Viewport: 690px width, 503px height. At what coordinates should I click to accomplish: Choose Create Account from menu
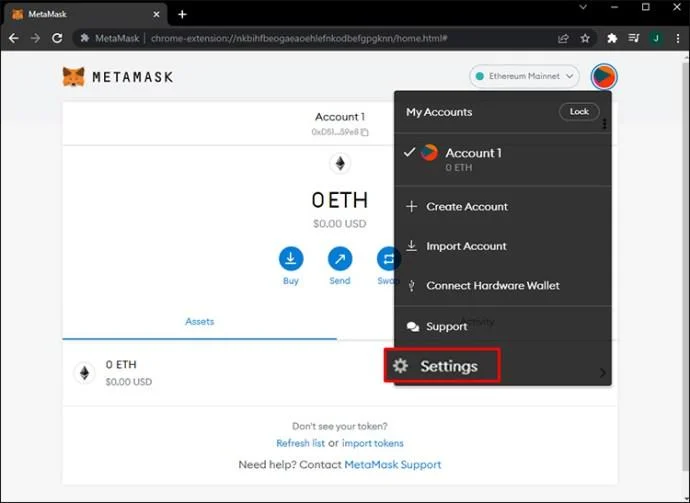pyautogui.click(x=503, y=206)
